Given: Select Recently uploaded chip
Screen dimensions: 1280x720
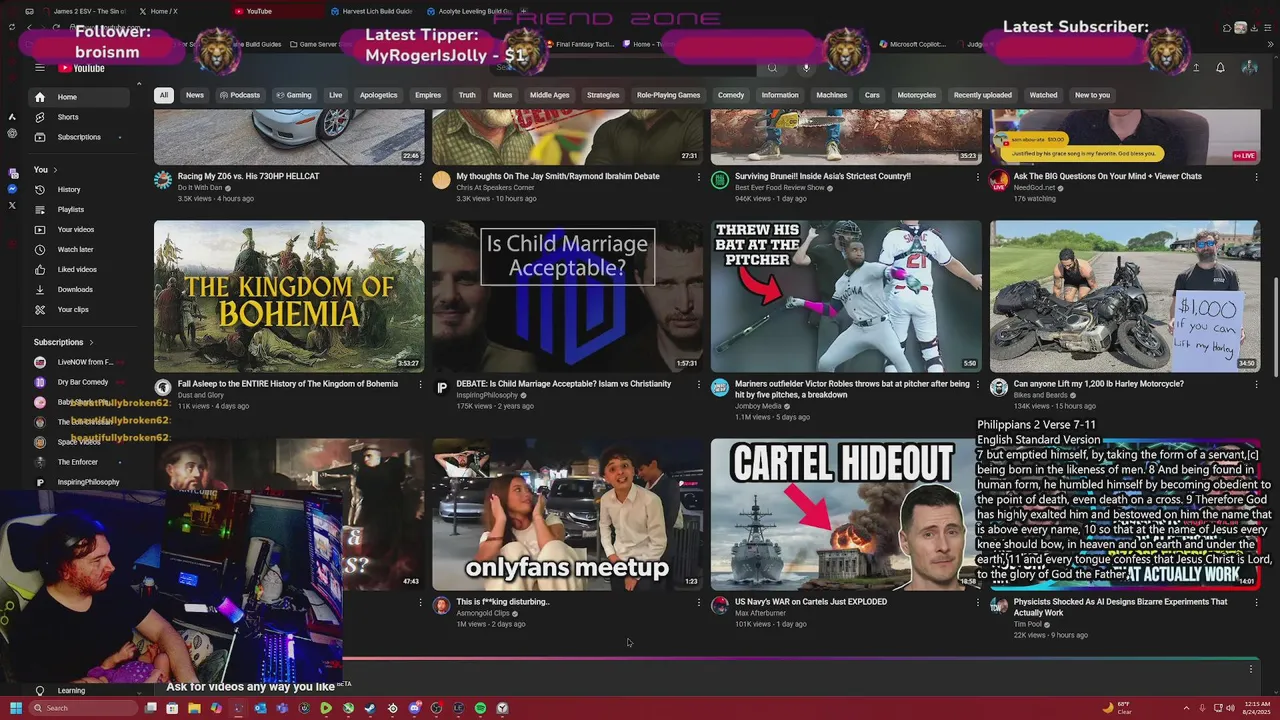Looking at the screenshot, I should (x=982, y=95).
